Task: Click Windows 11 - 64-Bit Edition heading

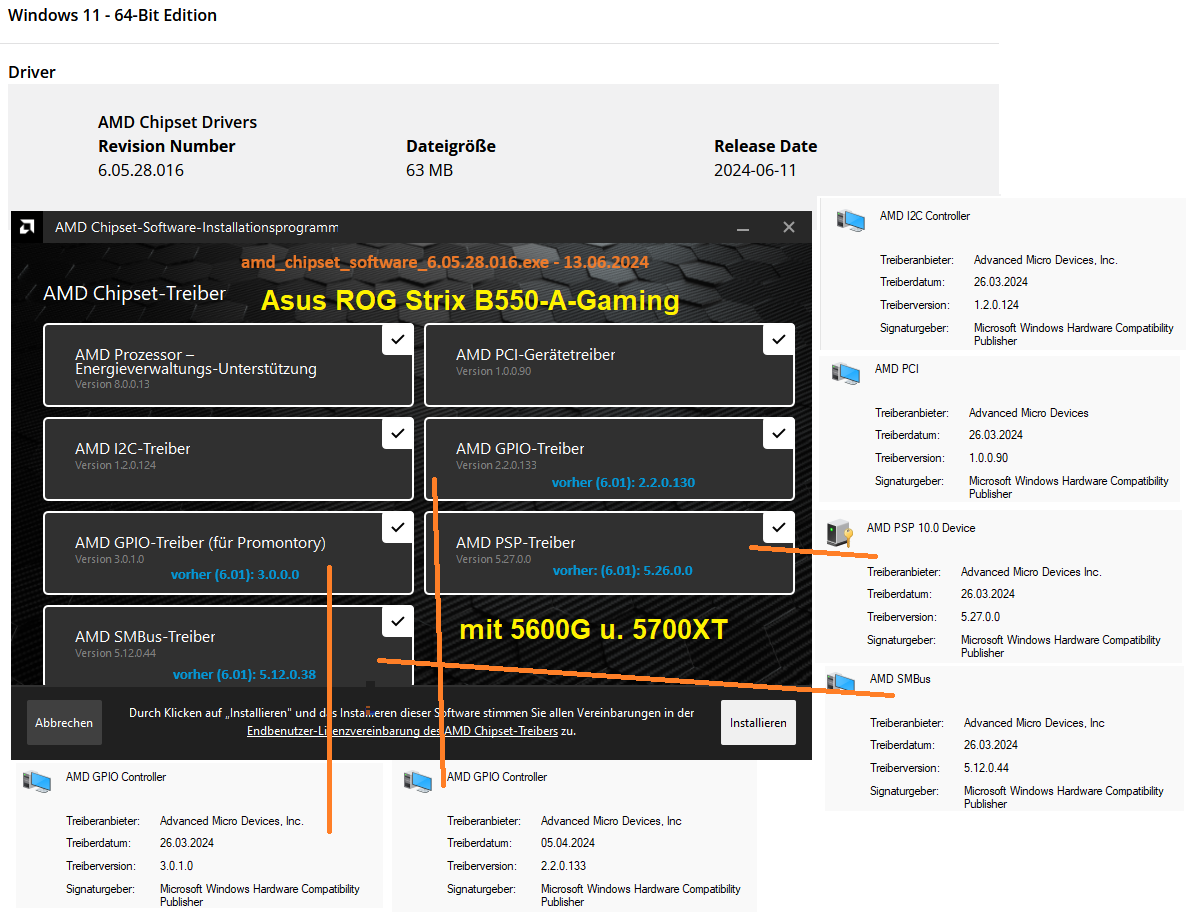Action: (x=112, y=15)
